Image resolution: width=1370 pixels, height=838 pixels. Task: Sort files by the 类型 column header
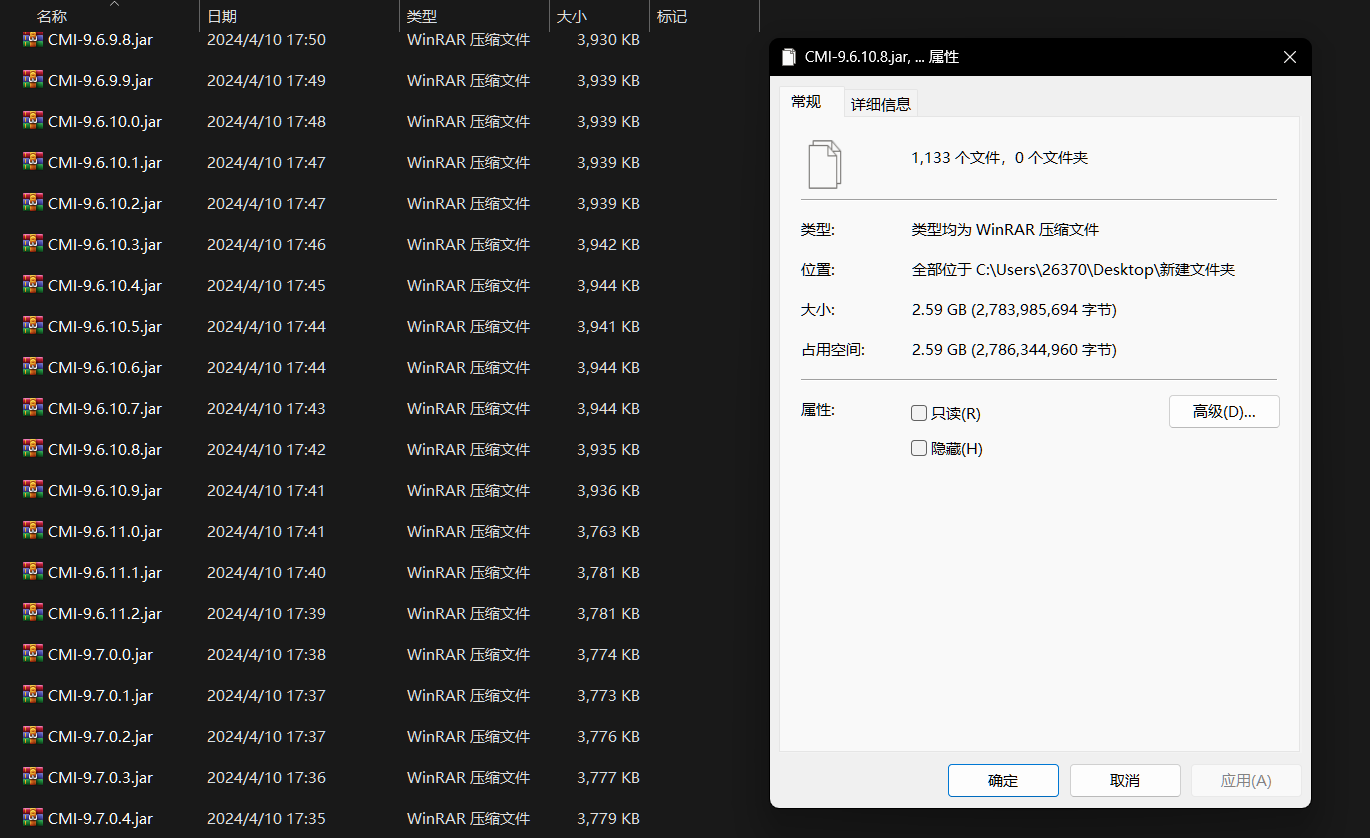pyautogui.click(x=422, y=17)
